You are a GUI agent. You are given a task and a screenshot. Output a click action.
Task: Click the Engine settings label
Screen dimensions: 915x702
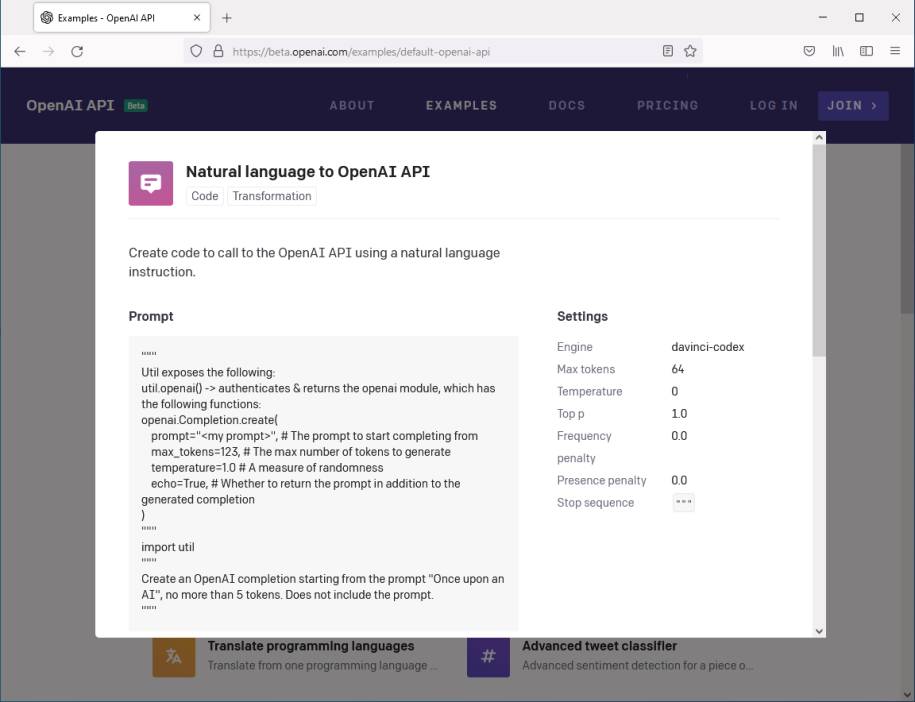(575, 347)
